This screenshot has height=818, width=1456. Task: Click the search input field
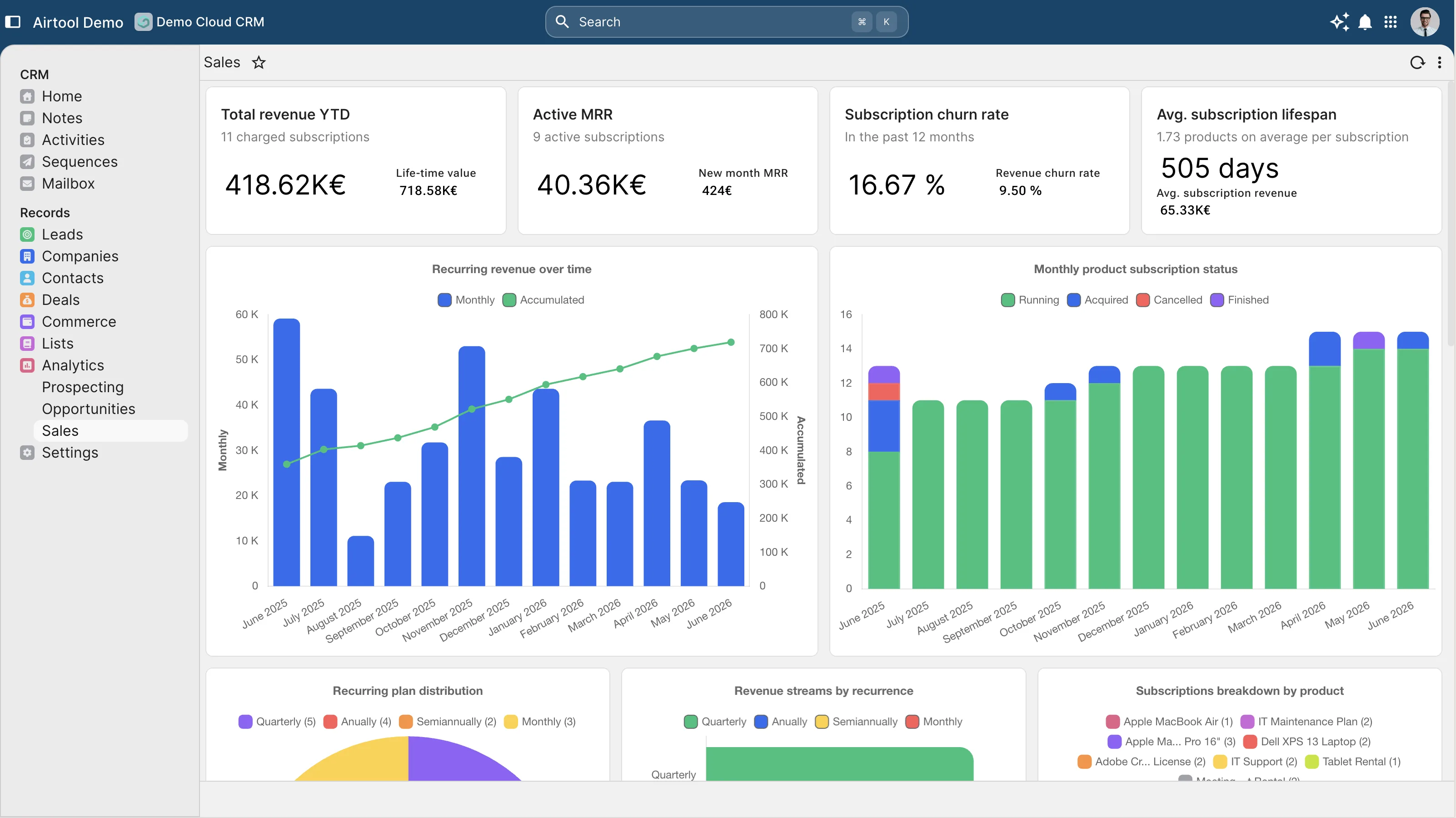(x=726, y=22)
